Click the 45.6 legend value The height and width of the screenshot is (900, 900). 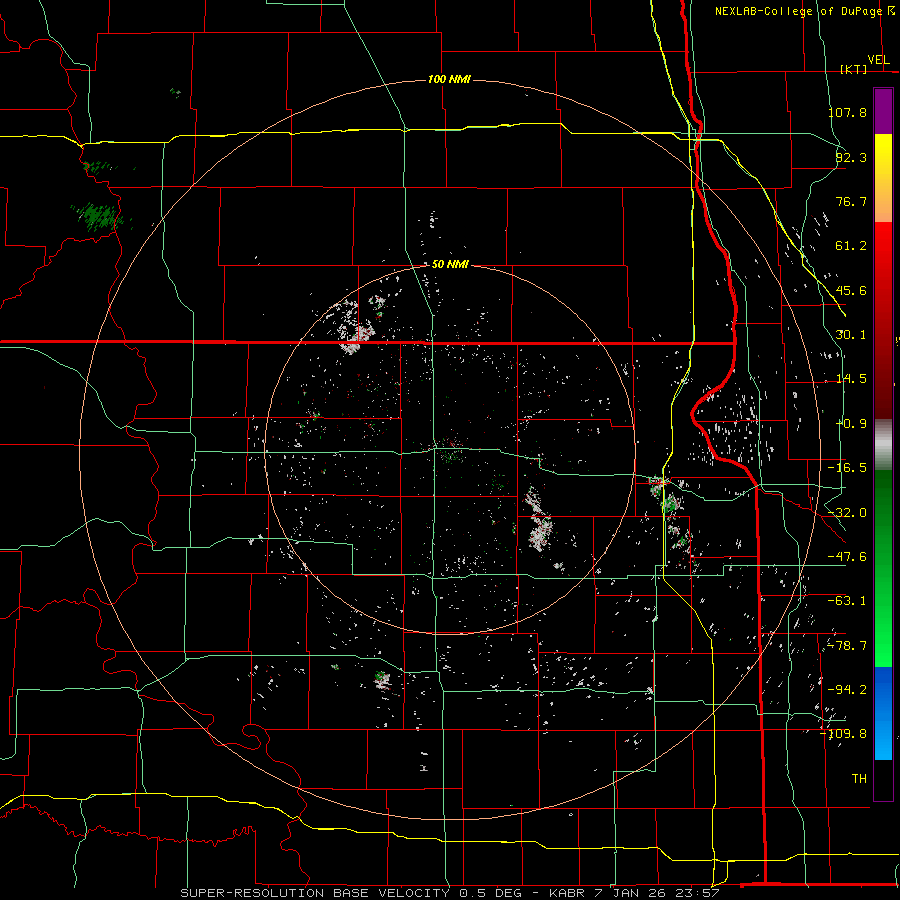[851, 290]
